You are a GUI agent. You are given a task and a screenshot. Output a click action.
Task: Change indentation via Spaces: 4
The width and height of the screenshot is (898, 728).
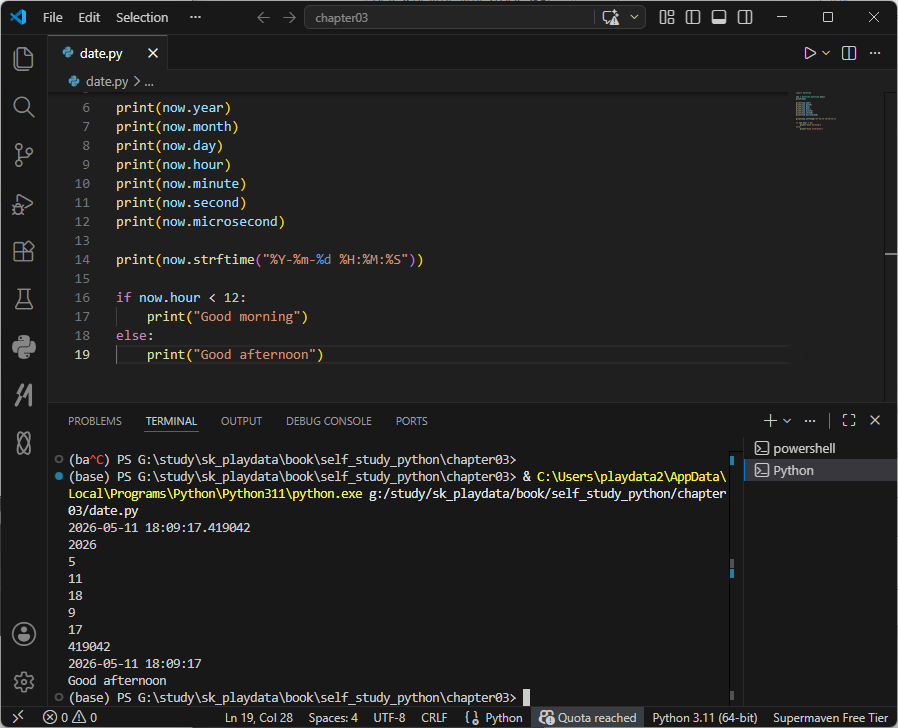pyautogui.click(x=333, y=717)
